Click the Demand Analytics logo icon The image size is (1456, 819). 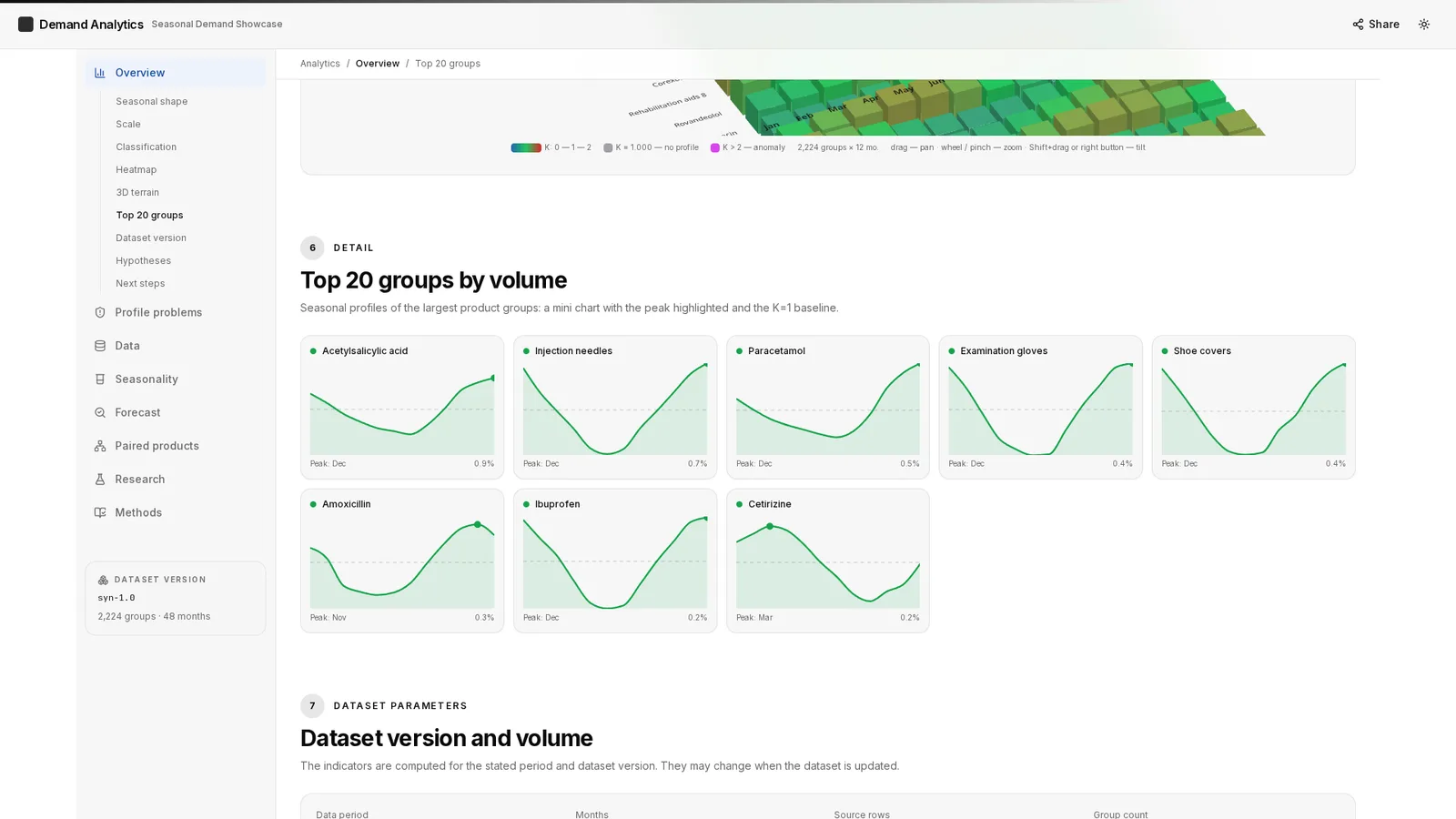[25, 25]
